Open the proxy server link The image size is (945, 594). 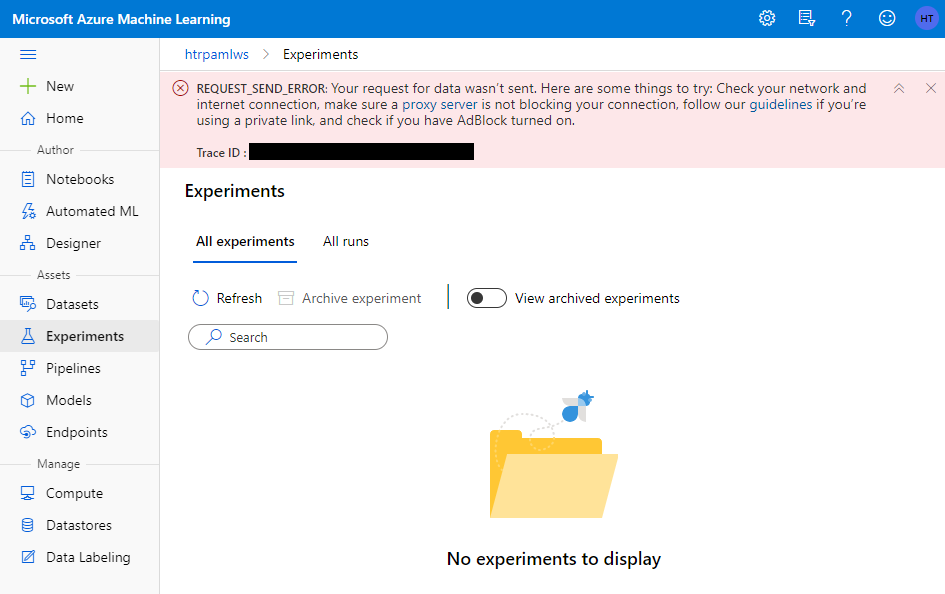[x=439, y=104]
